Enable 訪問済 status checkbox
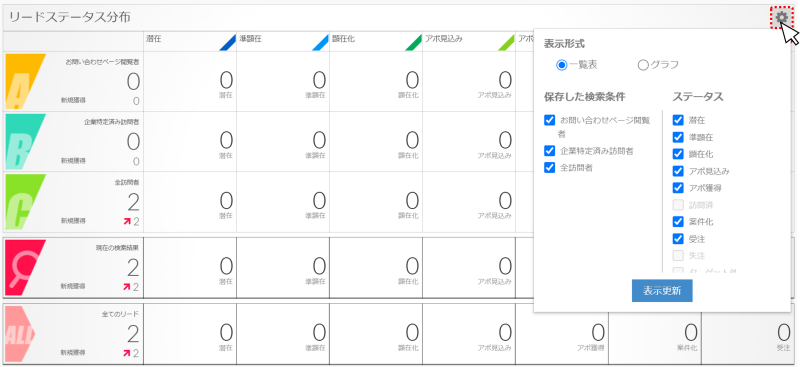This screenshot has width=800, height=367. tap(678, 205)
